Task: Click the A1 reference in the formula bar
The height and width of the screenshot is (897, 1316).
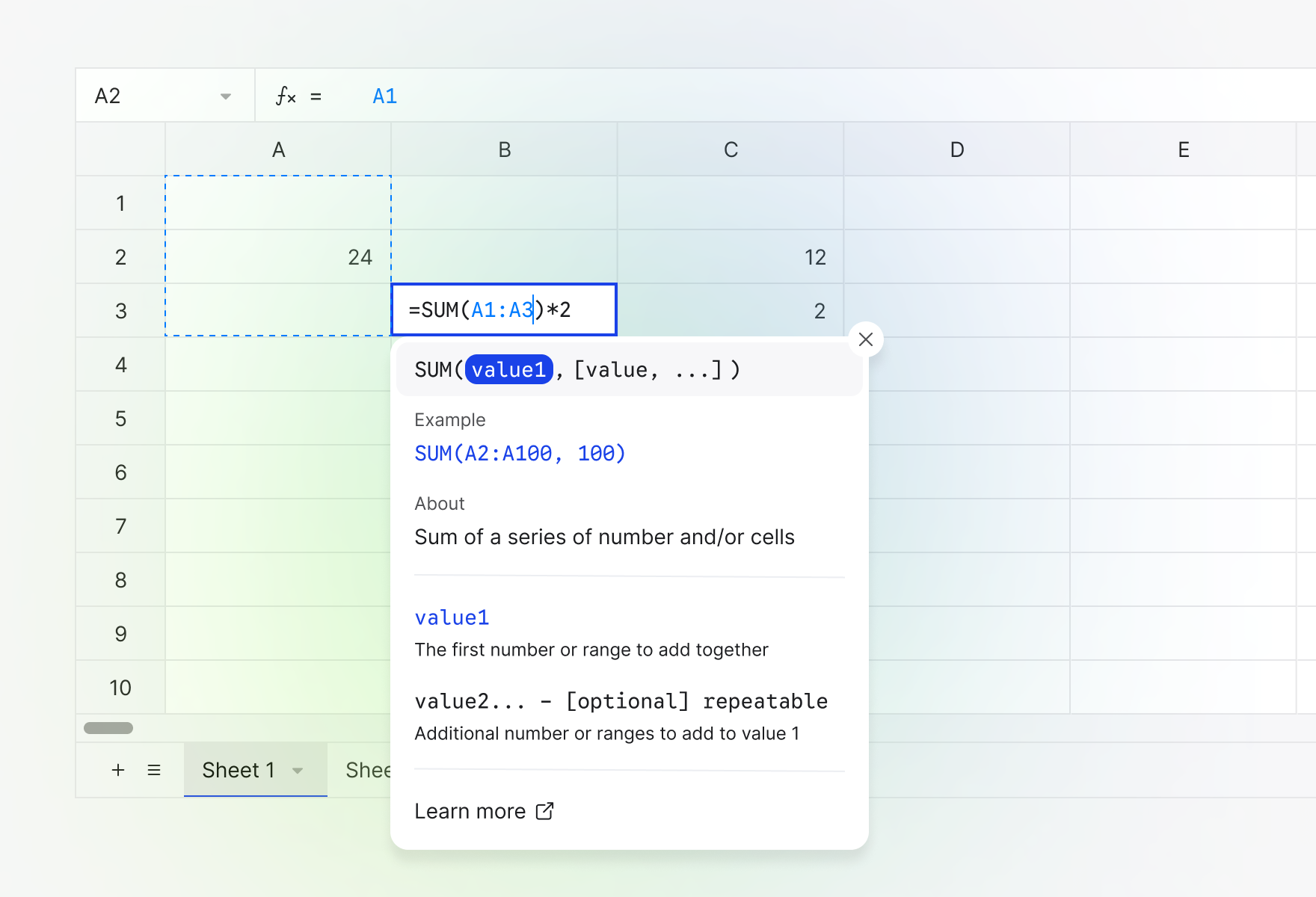Action: [385, 96]
